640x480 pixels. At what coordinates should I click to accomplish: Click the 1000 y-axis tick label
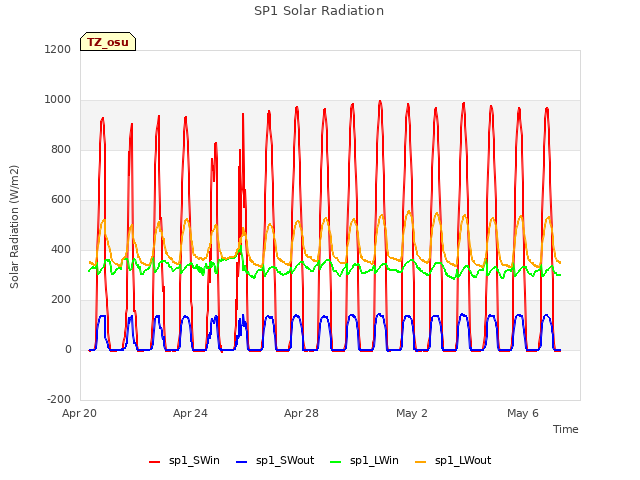point(58,100)
